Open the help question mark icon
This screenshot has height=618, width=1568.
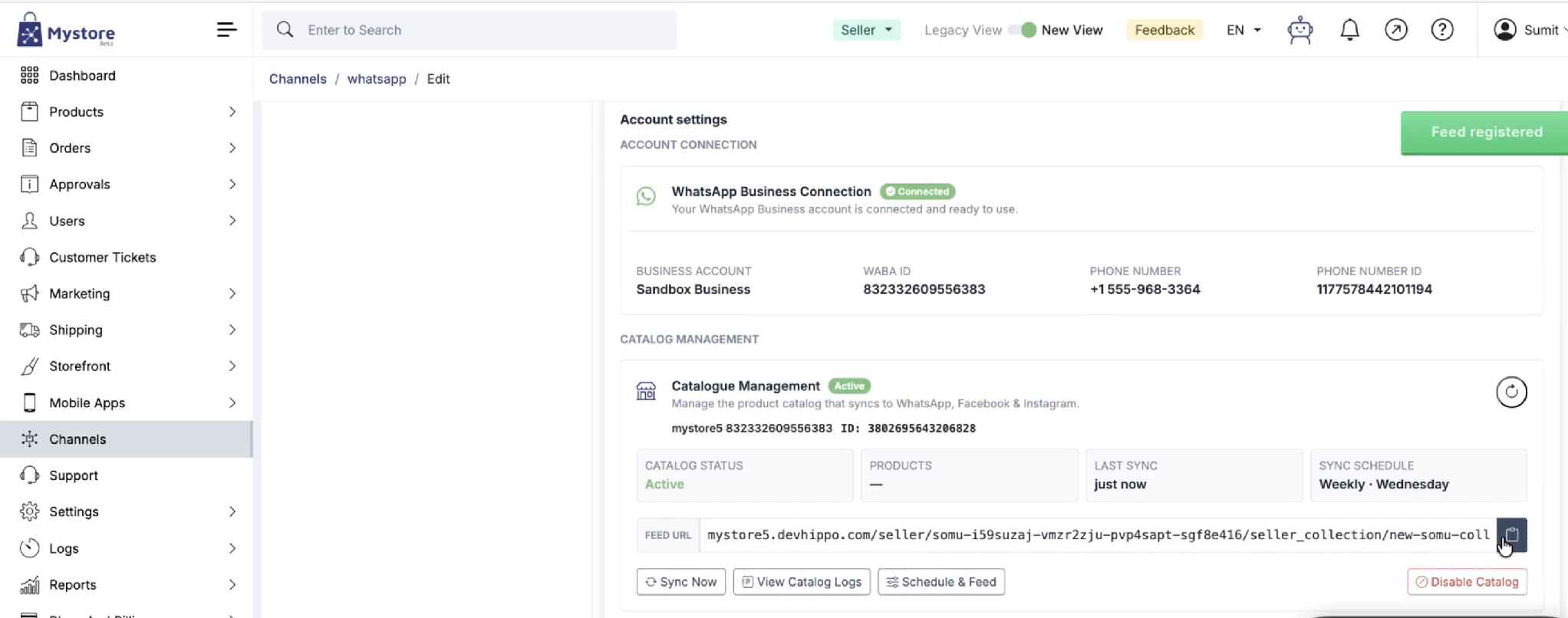tap(1442, 30)
